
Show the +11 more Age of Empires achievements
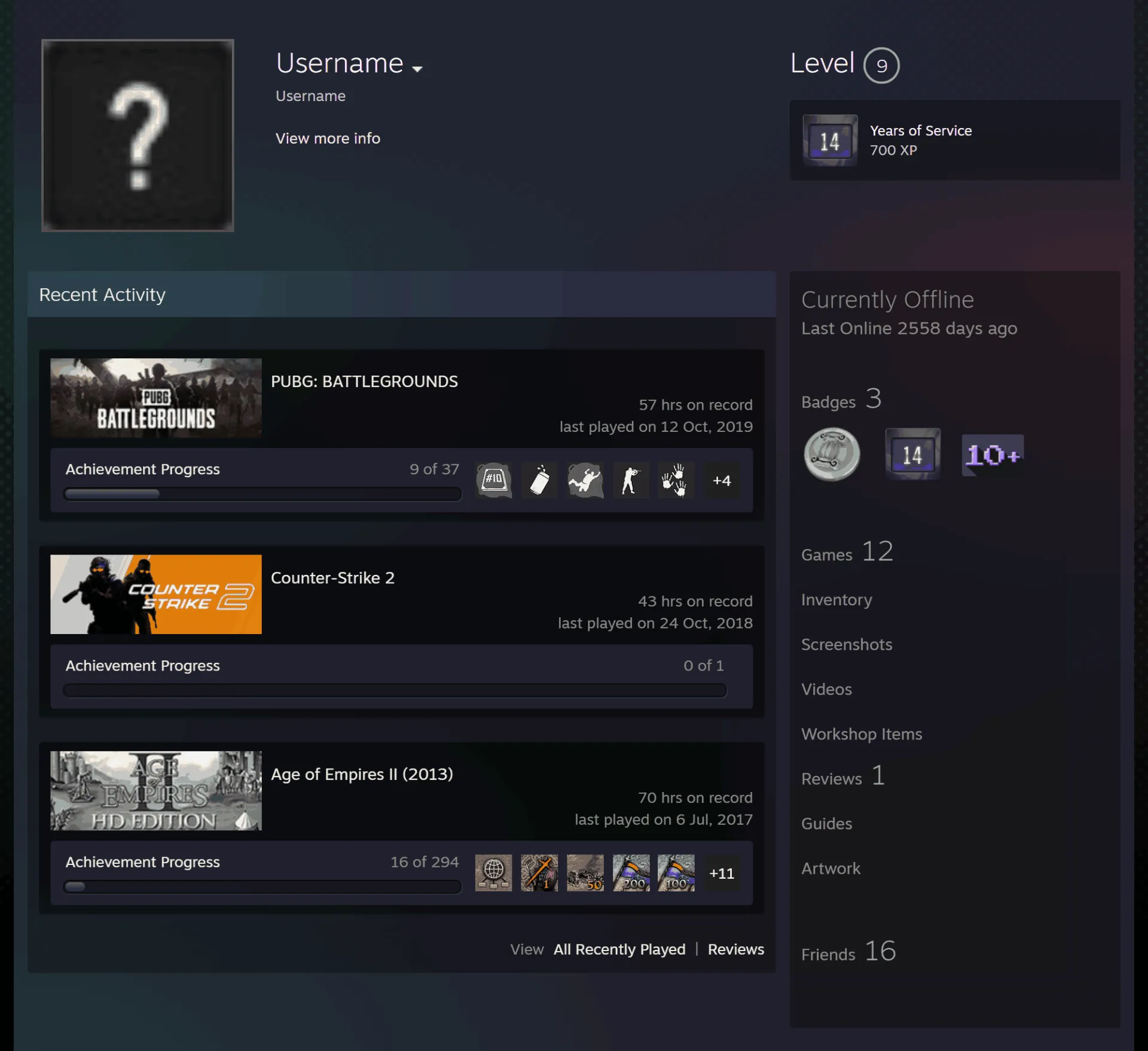click(722, 873)
